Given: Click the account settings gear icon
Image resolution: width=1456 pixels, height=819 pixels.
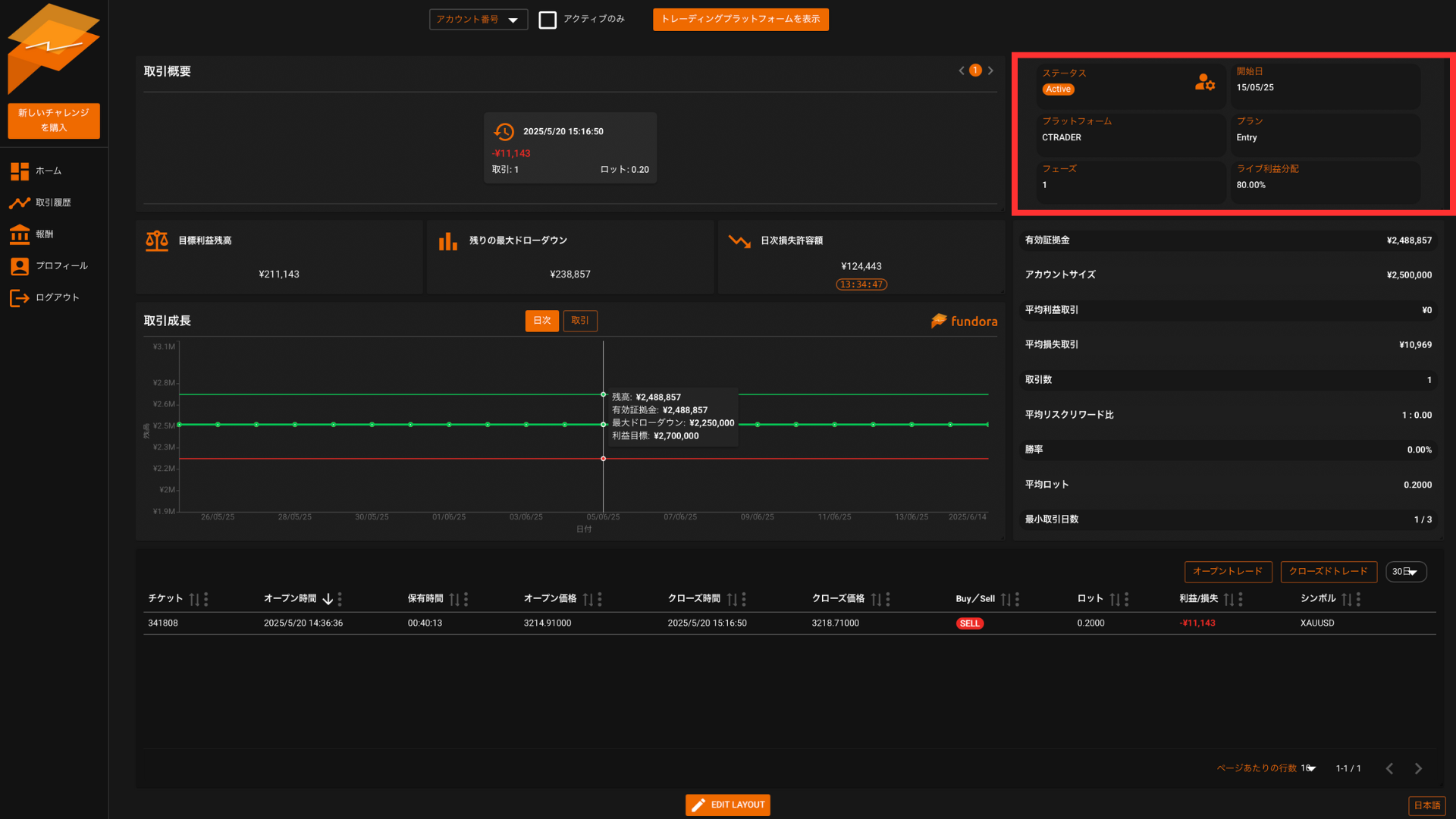Looking at the screenshot, I should (x=1205, y=82).
